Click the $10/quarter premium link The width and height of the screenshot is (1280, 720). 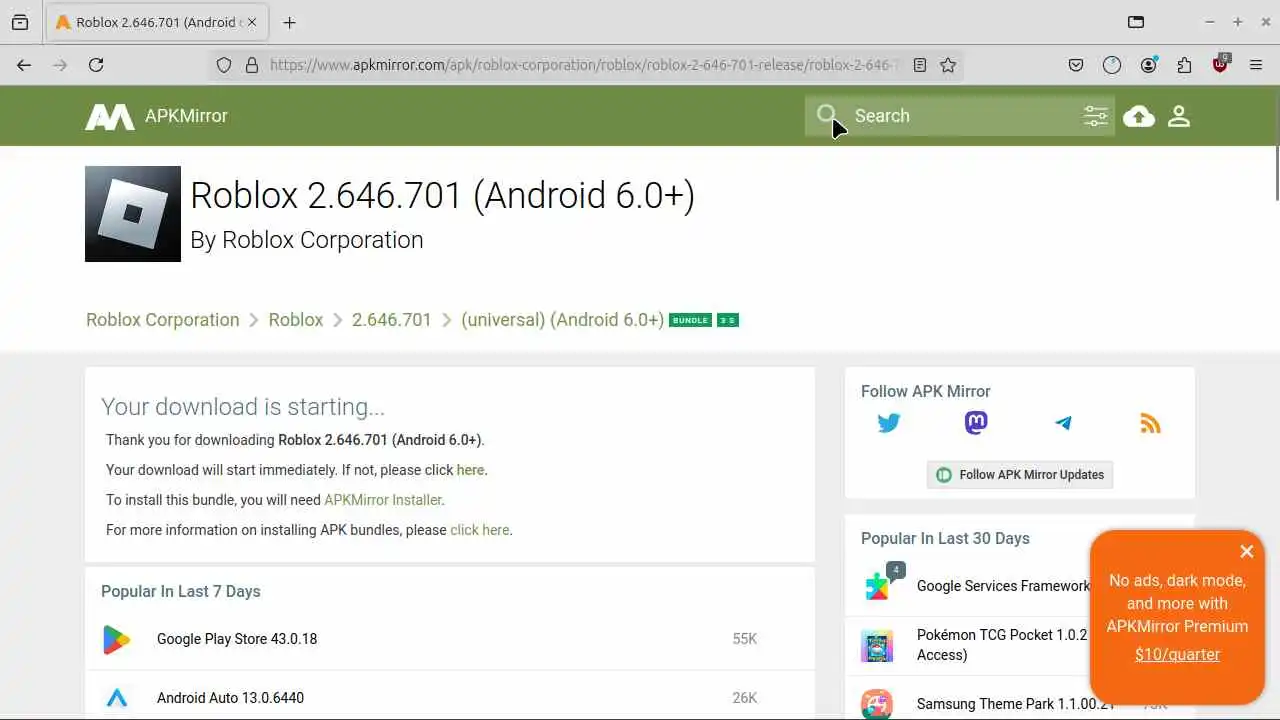[1177, 655]
